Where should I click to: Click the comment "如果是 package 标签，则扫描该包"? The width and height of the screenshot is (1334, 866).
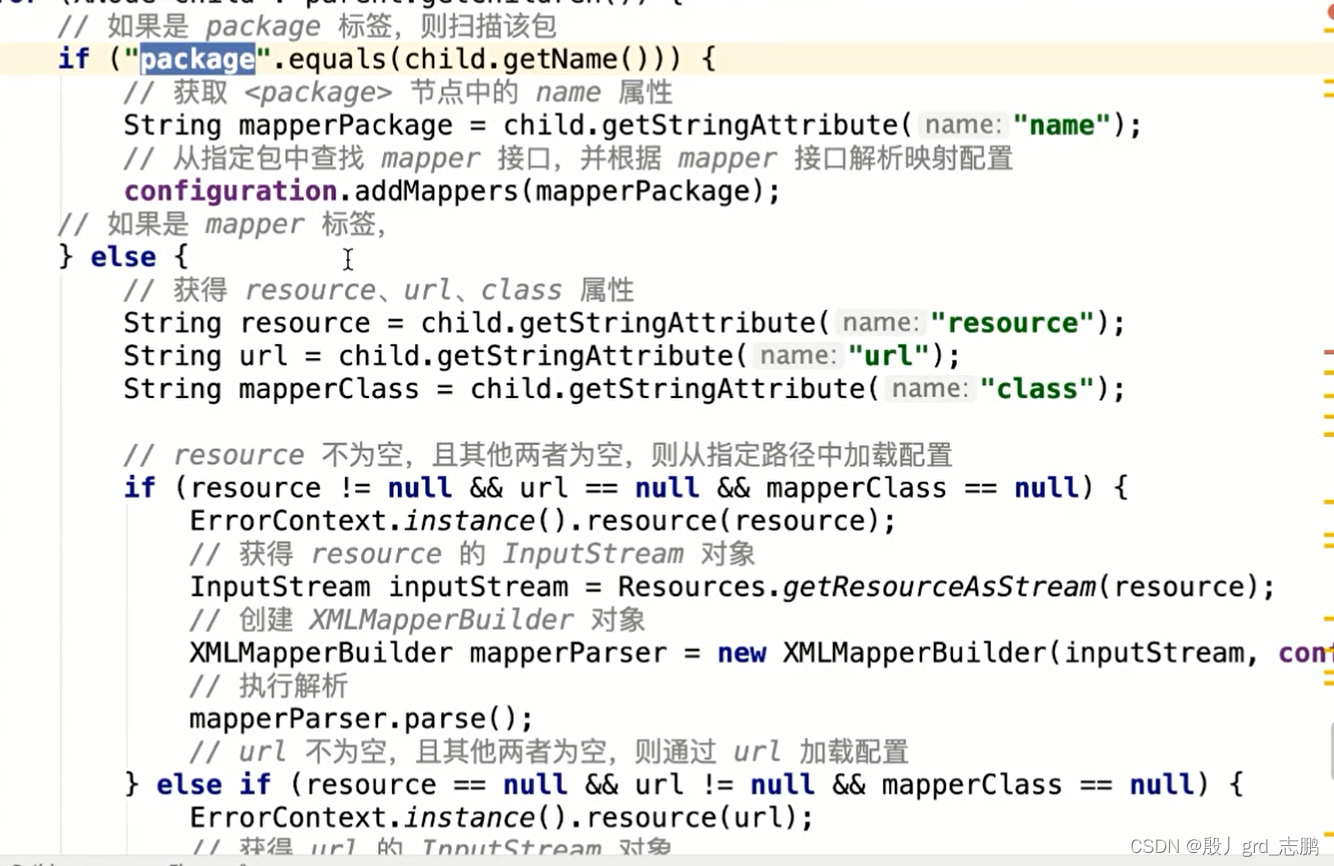[x=306, y=26]
